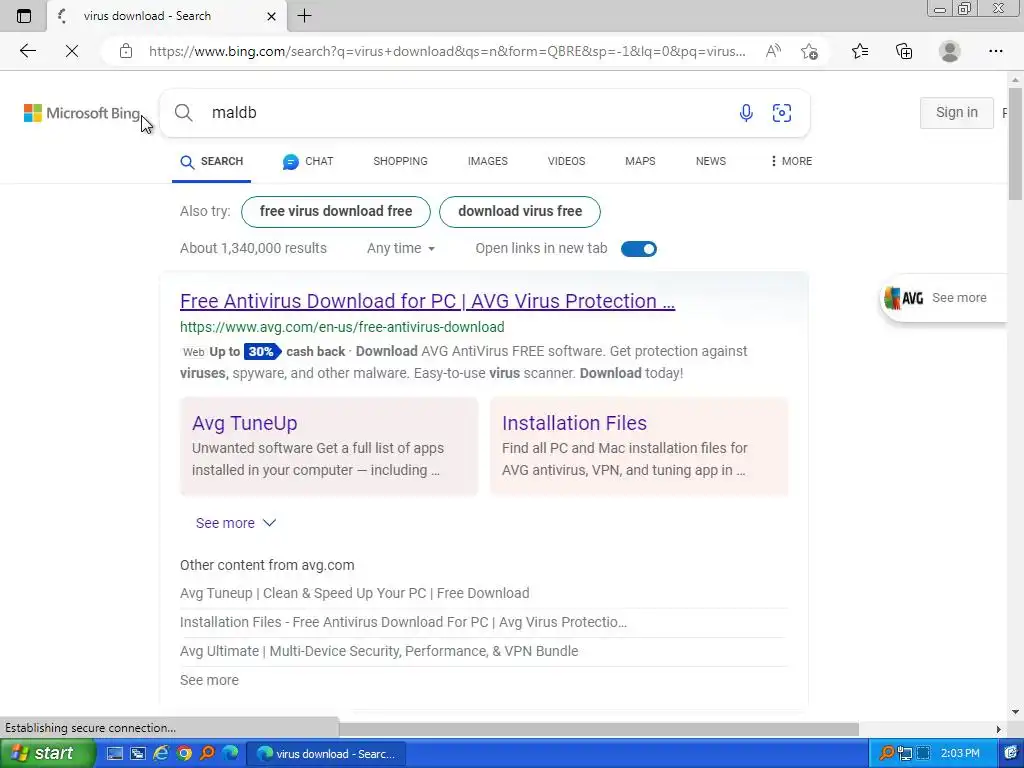Click the orange magnifier tray icon

click(x=886, y=754)
